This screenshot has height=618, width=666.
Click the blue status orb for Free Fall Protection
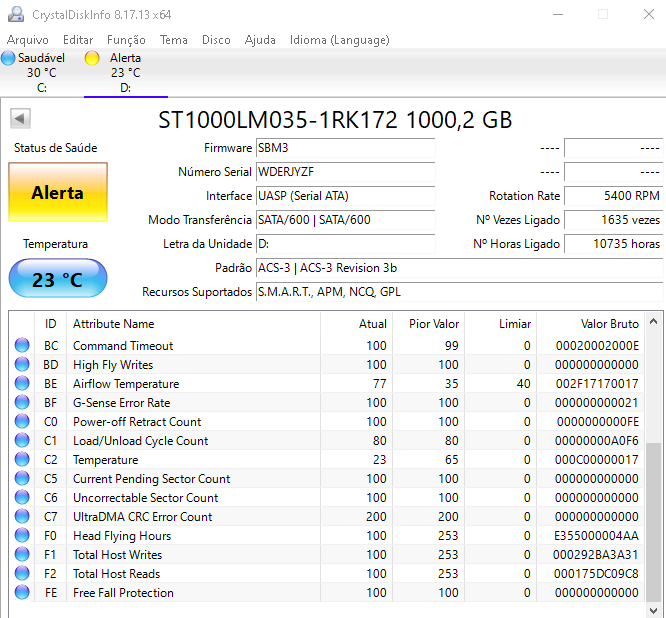click(22, 593)
